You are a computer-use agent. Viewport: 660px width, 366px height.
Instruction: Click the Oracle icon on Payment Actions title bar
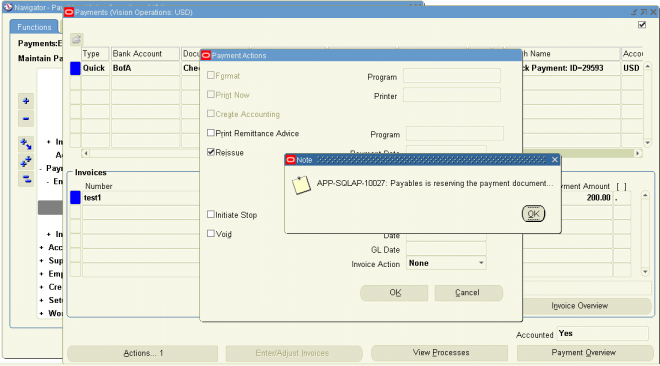point(206,56)
